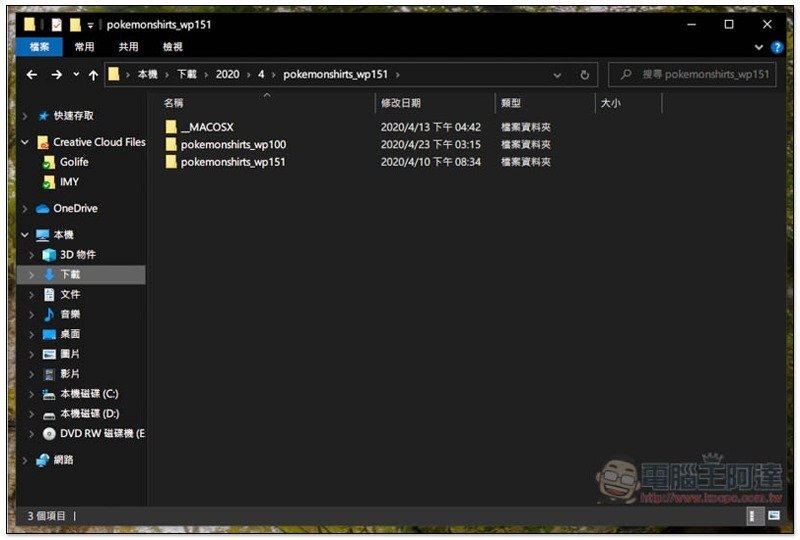The height and width of the screenshot is (540, 800).
Task: Expand the 本機磁碟 (C:) node
Action: (32, 394)
